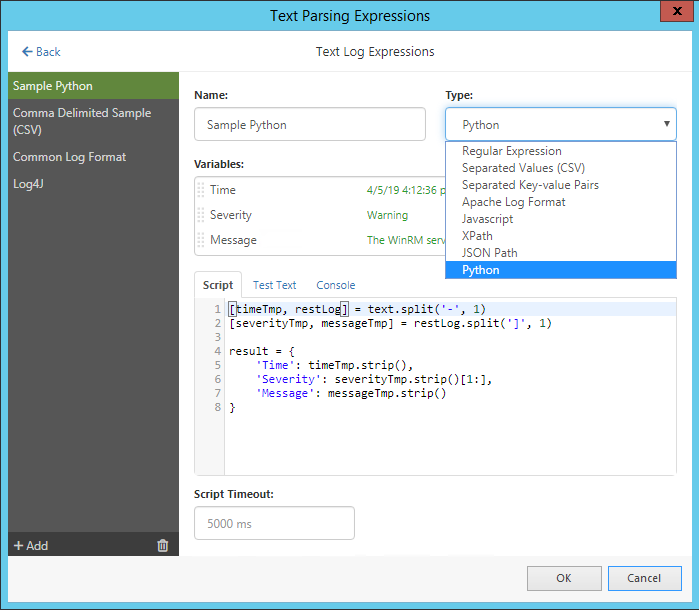
Task: Click the plus Add button
Action: point(31,545)
